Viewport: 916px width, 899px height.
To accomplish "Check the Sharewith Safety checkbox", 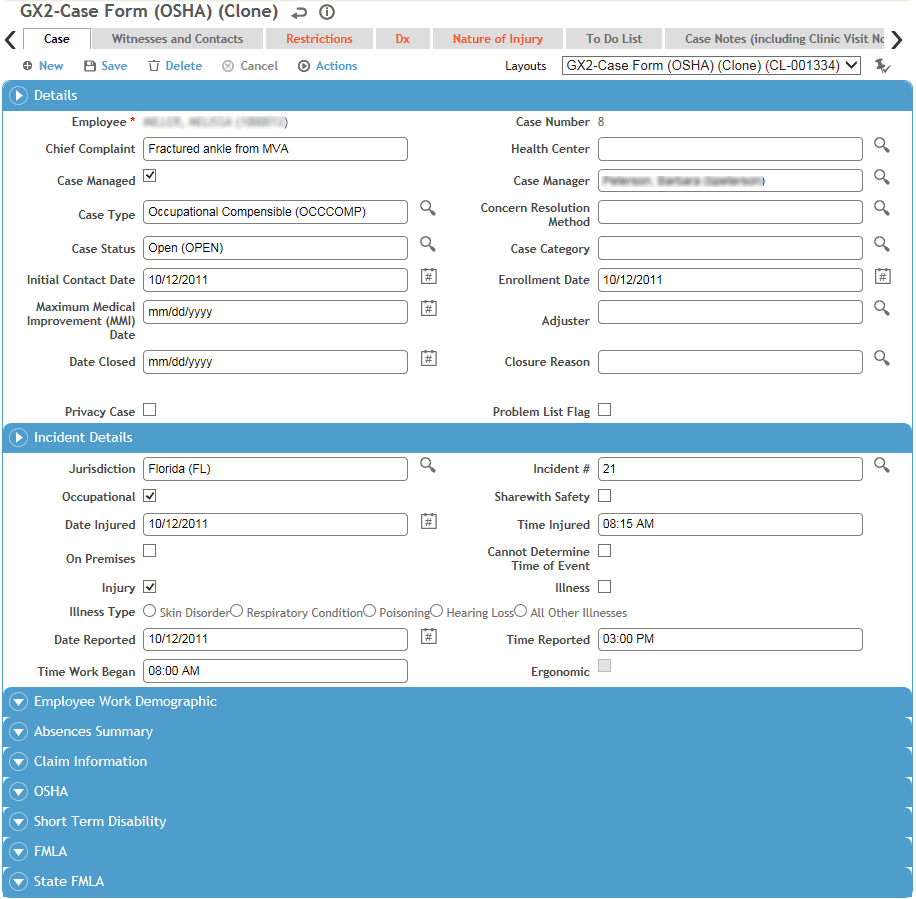I will point(605,496).
